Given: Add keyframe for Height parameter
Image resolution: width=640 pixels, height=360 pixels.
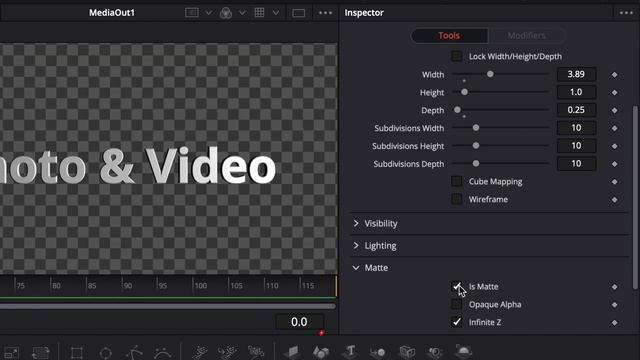Looking at the screenshot, I should click(614, 93).
